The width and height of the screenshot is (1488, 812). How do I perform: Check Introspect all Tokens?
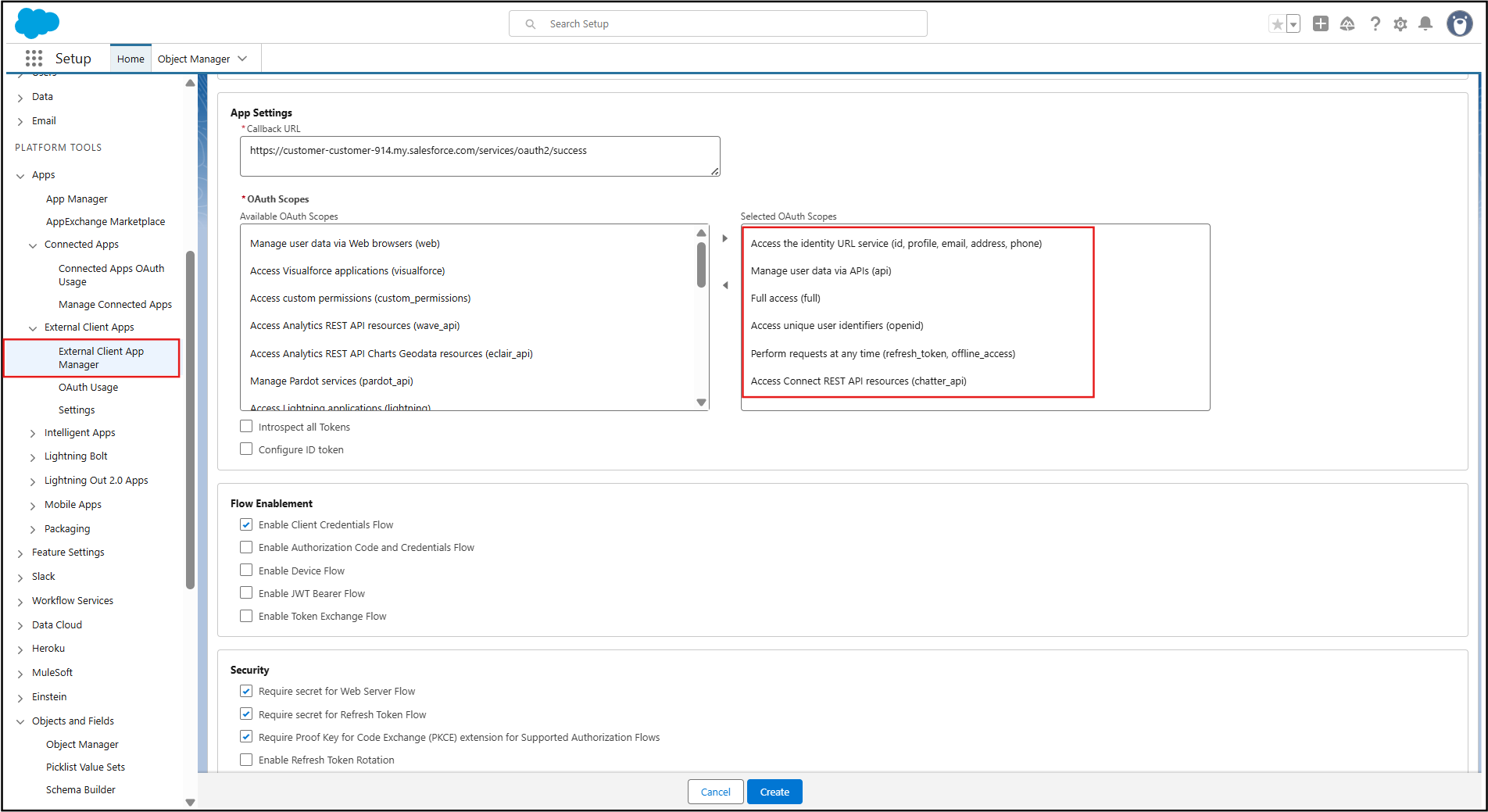click(246, 427)
